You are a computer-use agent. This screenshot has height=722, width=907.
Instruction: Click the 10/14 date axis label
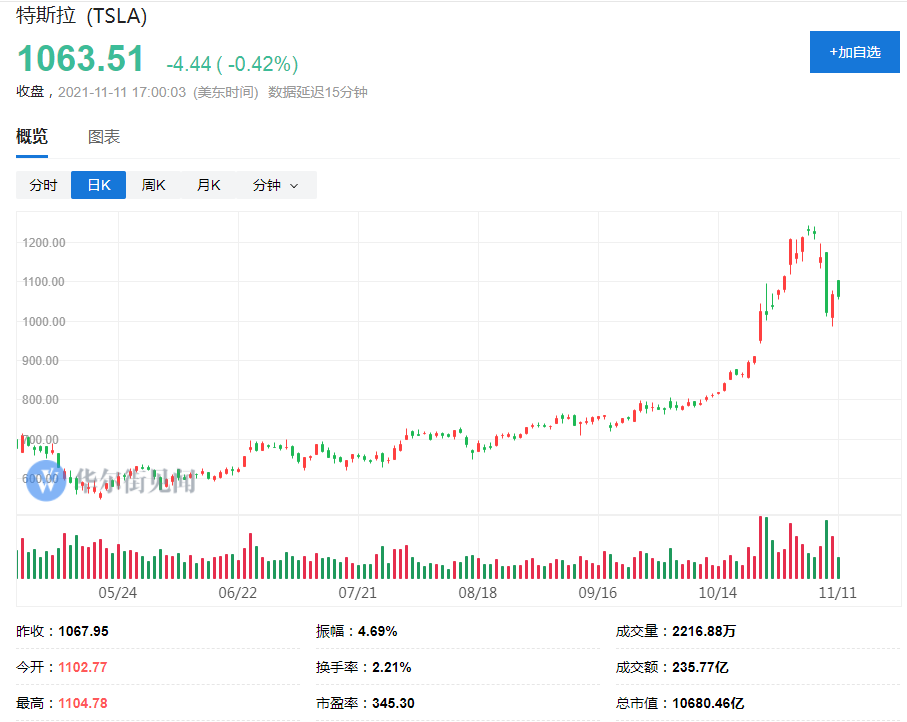(718, 593)
